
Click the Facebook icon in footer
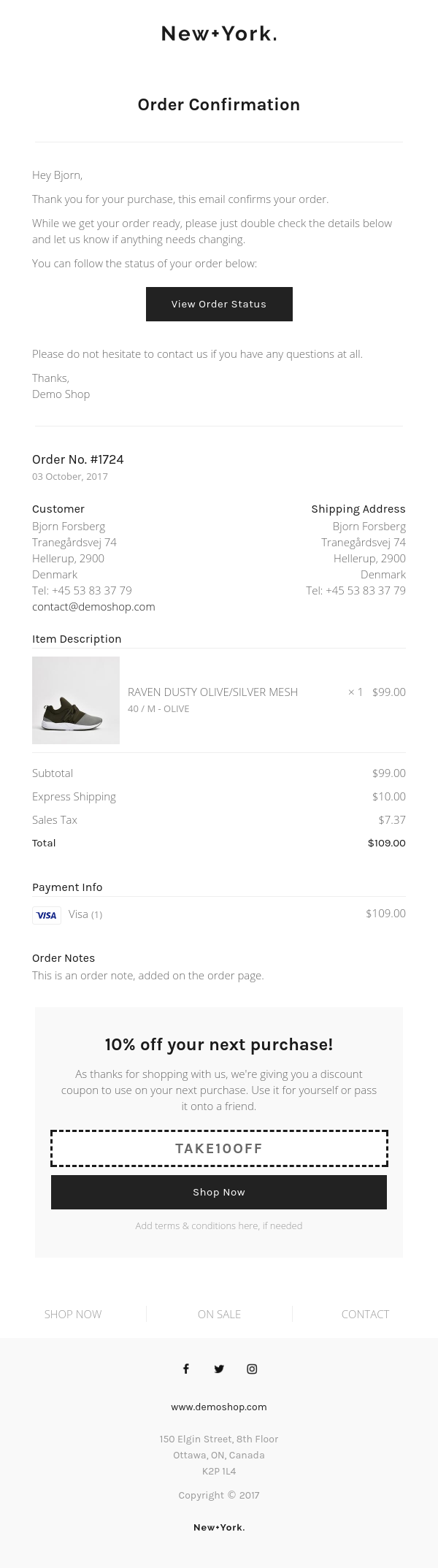(186, 1369)
